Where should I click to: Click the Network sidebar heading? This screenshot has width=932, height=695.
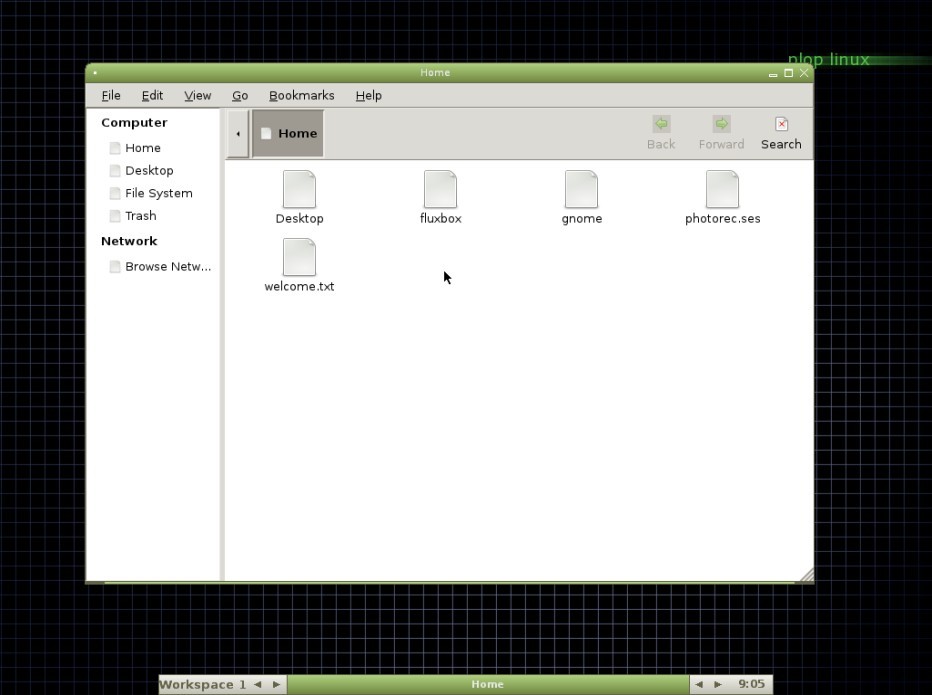coord(129,241)
